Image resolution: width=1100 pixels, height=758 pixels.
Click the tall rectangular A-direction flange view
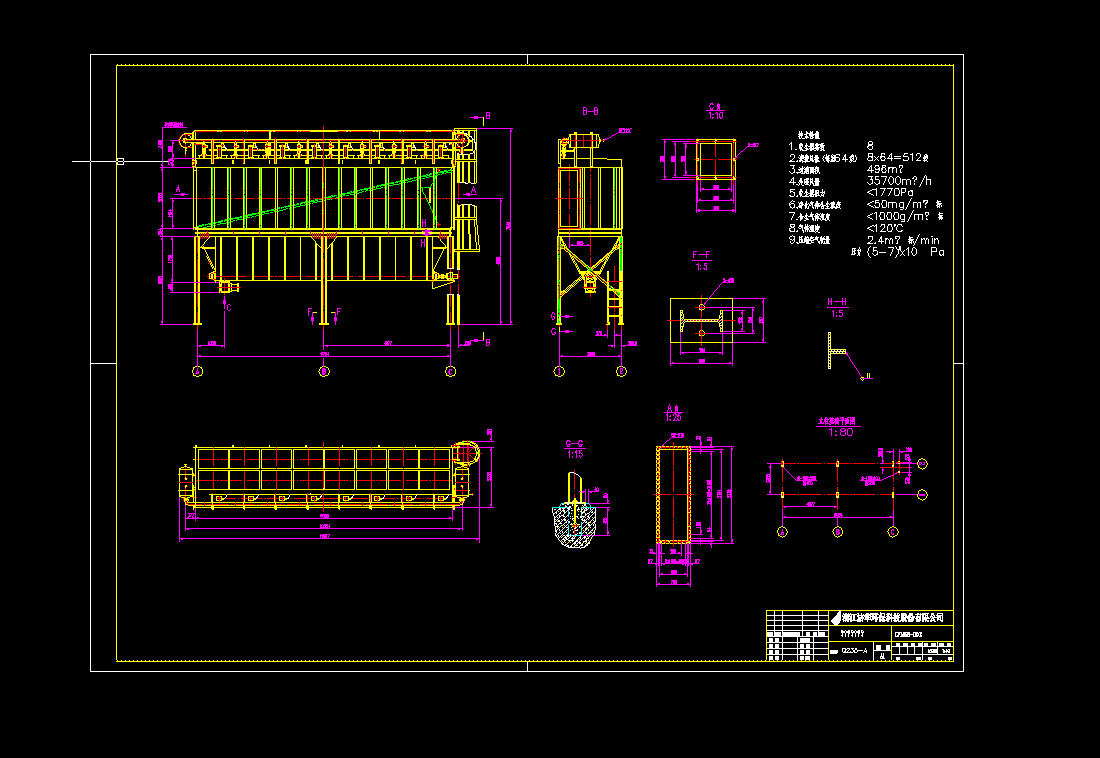673,495
